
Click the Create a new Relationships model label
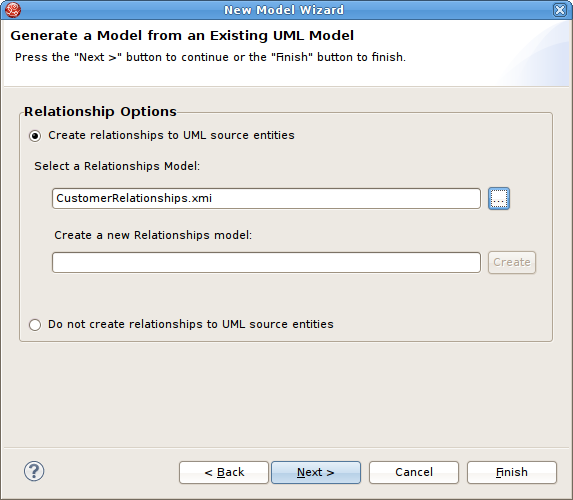point(153,235)
